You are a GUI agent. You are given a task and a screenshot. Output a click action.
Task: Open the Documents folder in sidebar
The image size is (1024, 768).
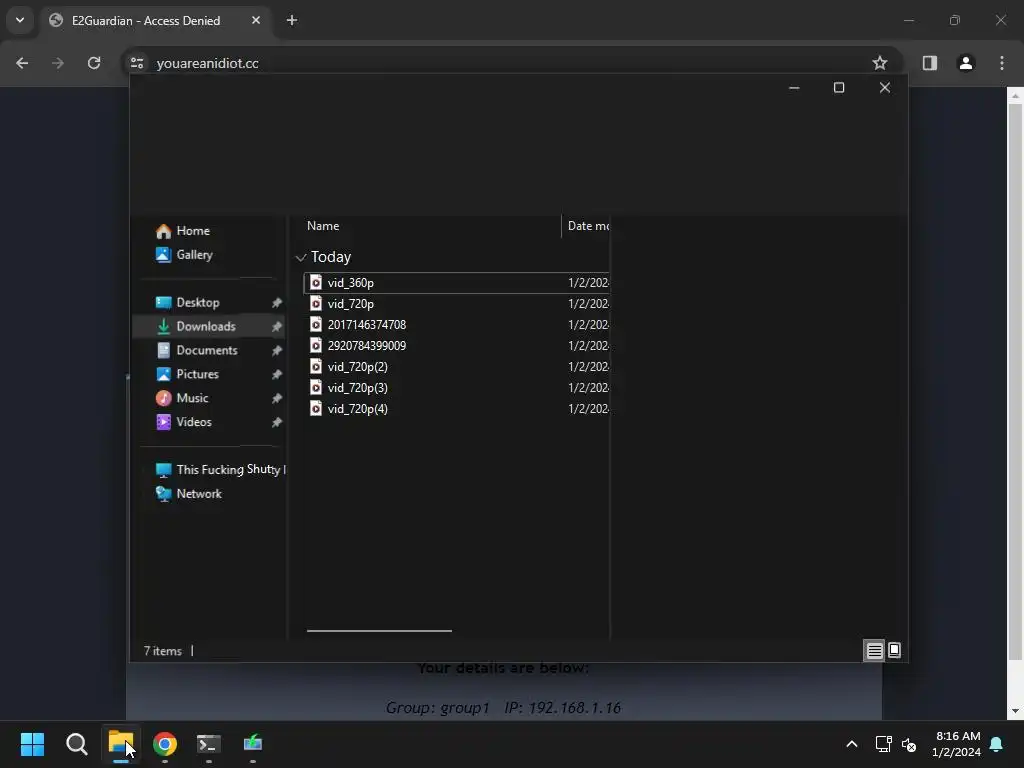197,350
